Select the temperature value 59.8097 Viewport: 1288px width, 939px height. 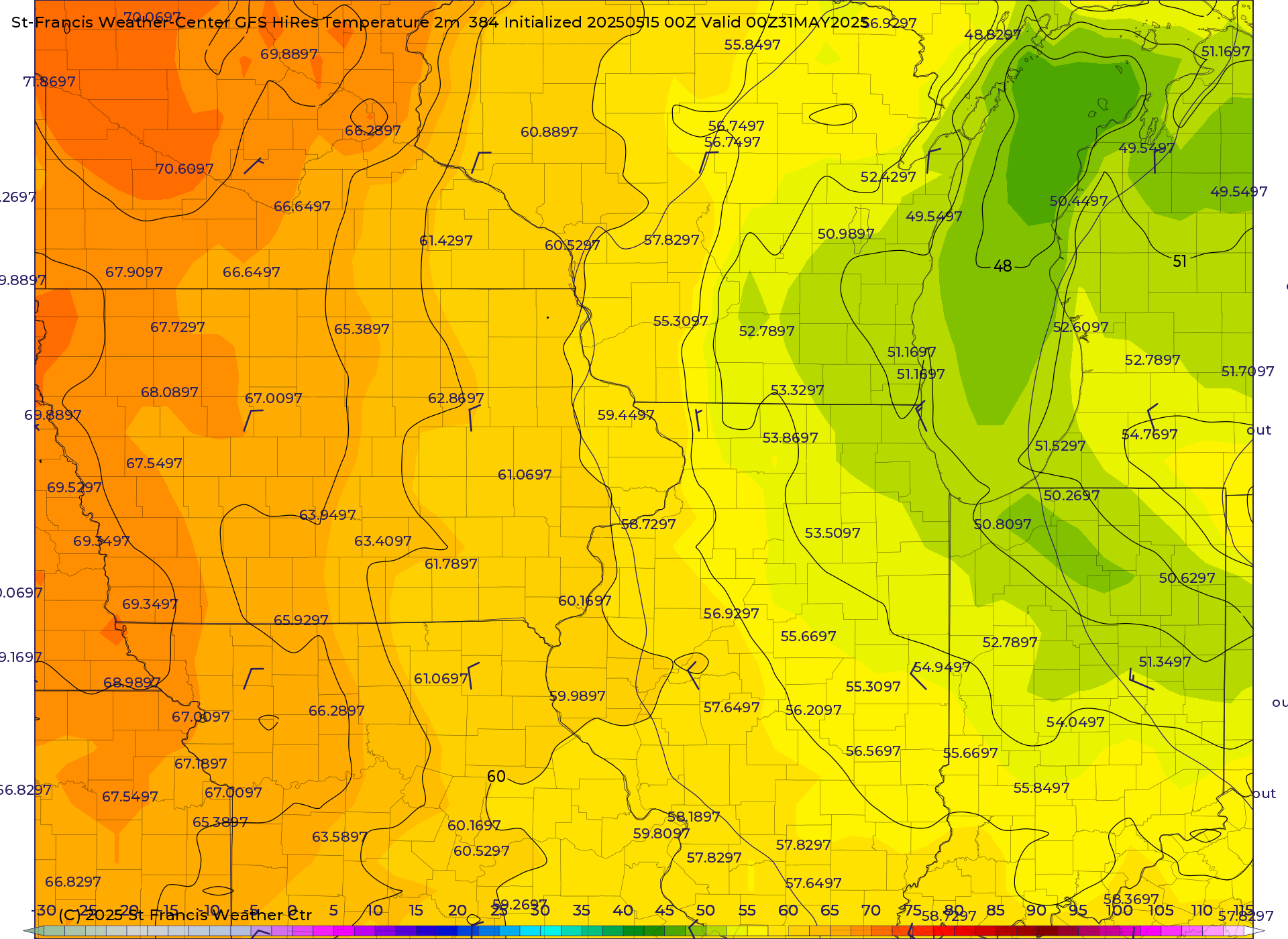click(661, 834)
